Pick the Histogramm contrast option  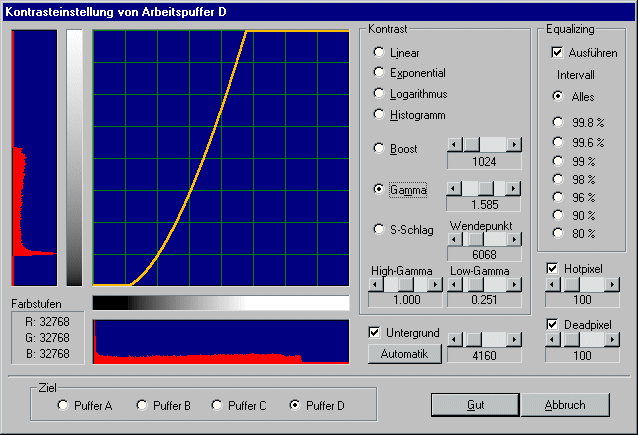click(x=379, y=114)
